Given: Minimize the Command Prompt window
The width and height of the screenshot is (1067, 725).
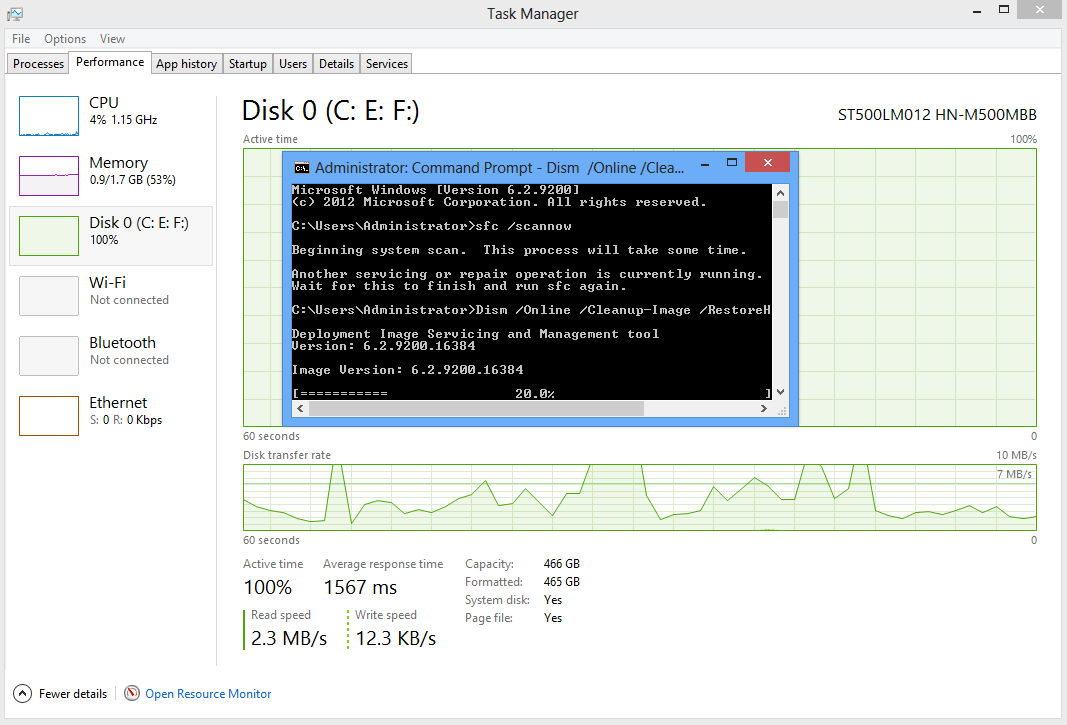Looking at the screenshot, I should (705, 163).
